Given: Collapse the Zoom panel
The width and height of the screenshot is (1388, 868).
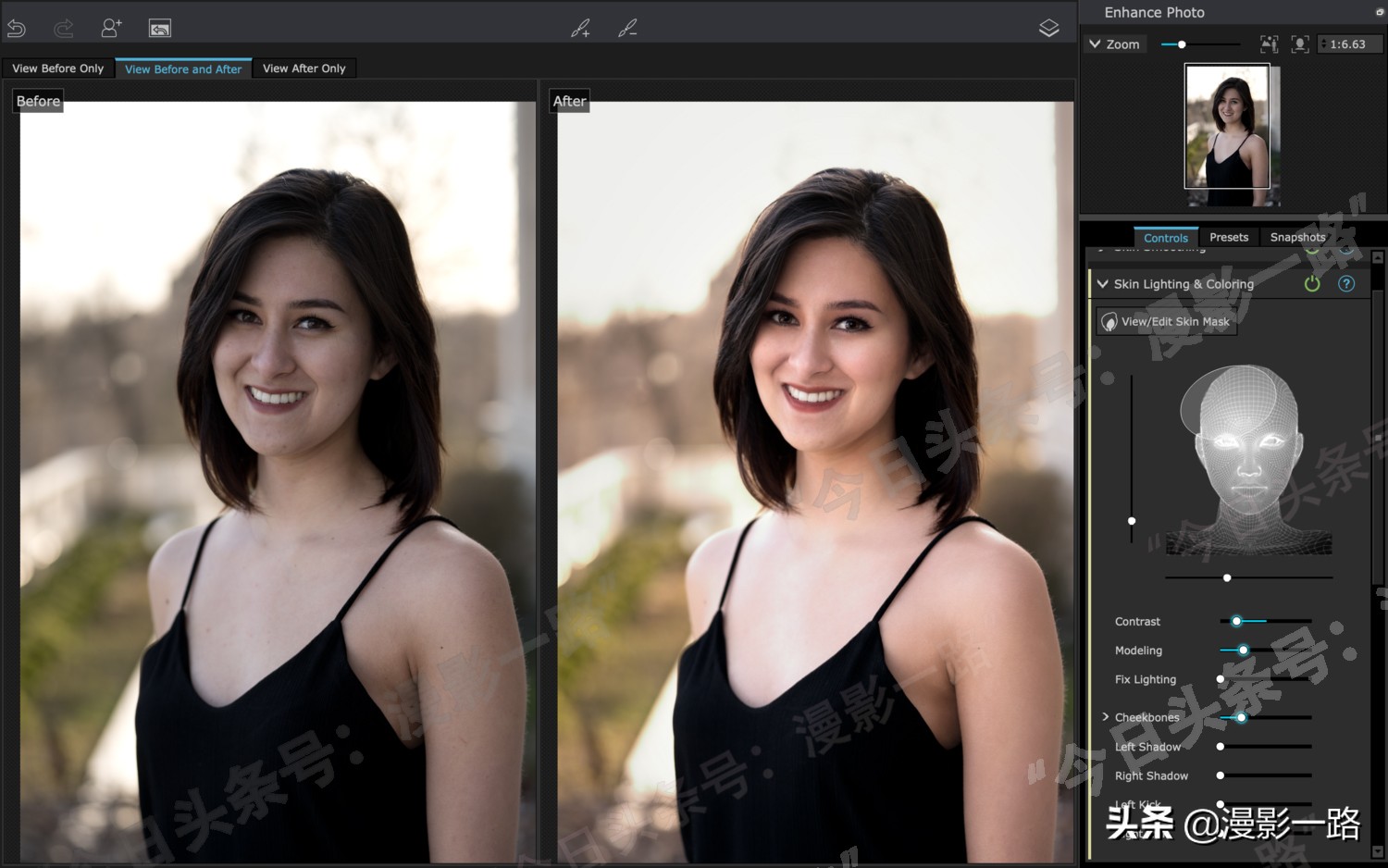Looking at the screenshot, I should coord(1096,44).
